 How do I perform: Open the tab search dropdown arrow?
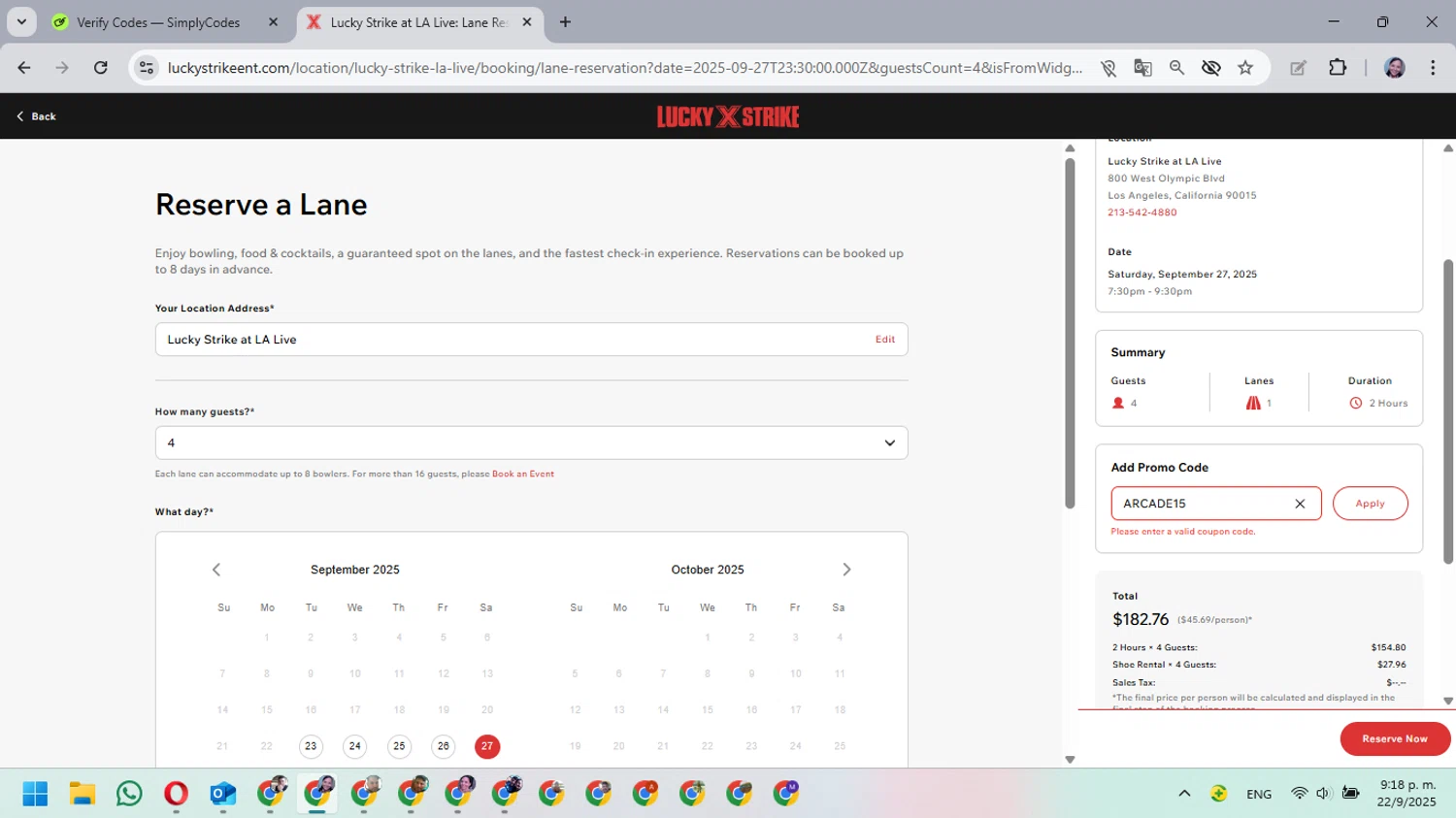[21, 22]
